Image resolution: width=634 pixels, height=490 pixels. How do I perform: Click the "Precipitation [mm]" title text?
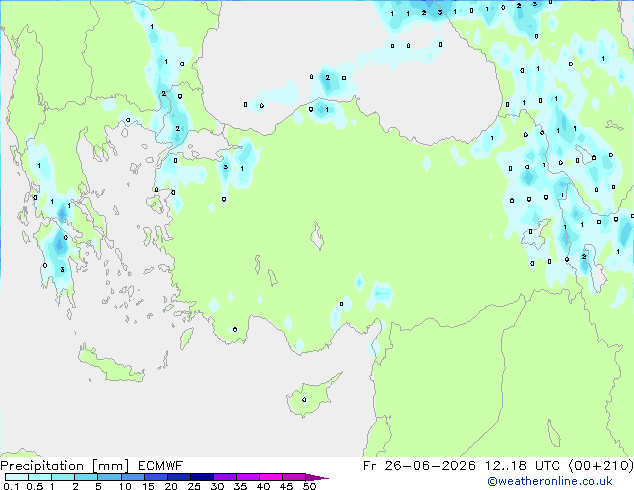click(65, 466)
